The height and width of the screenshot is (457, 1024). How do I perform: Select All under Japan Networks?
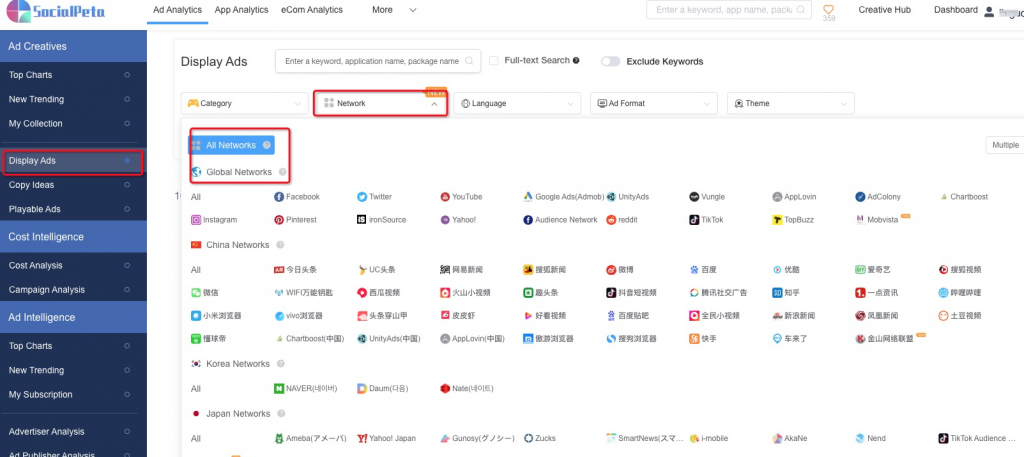(196, 438)
